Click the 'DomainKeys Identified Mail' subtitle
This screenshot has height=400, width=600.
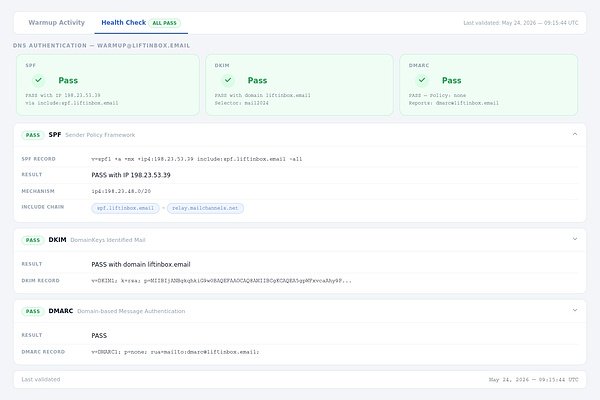pyautogui.click(x=108, y=240)
